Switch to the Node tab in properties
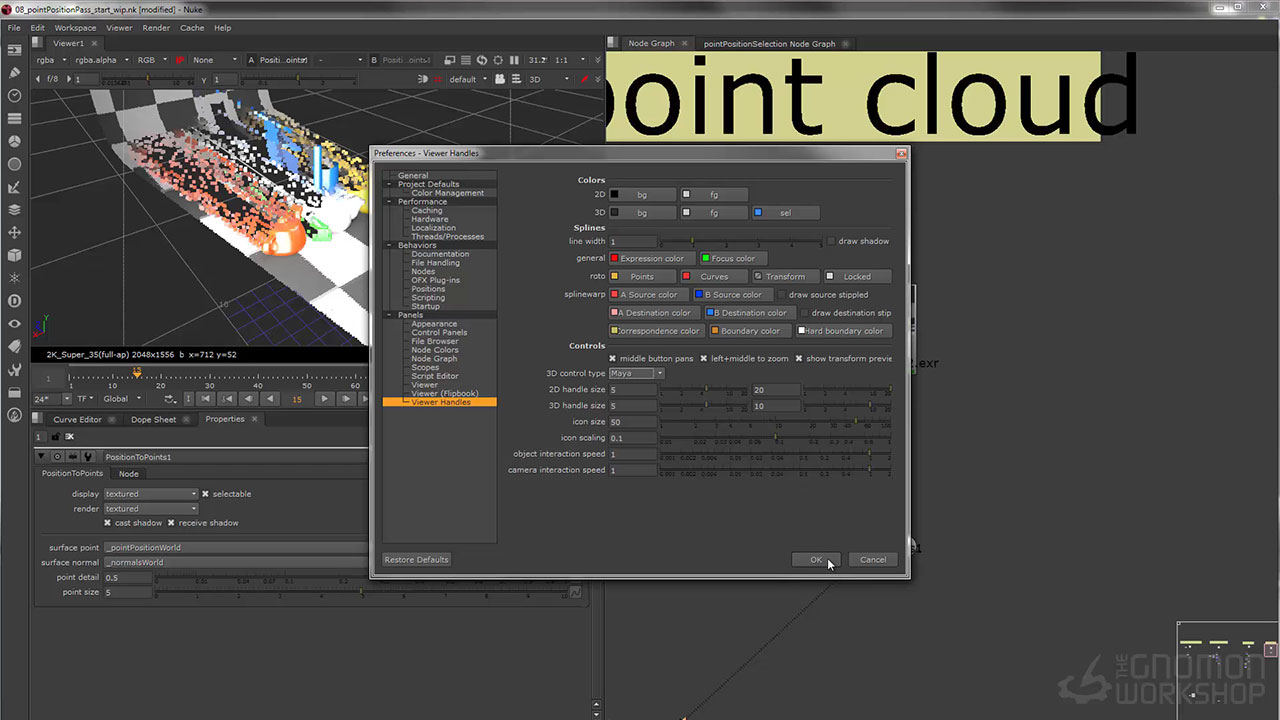The width and height of the screenshot is (1280, 720). [129, 474]
